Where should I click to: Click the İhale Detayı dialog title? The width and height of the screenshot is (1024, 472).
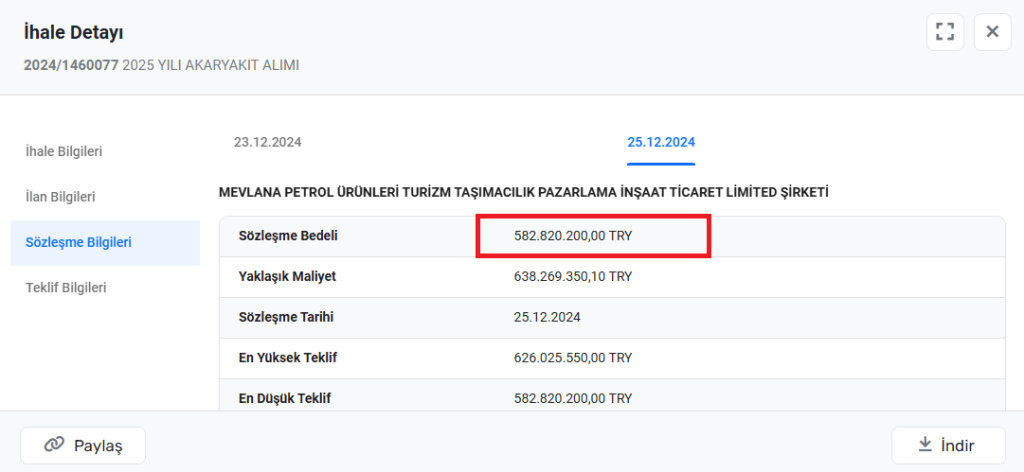tap(73, 34)
